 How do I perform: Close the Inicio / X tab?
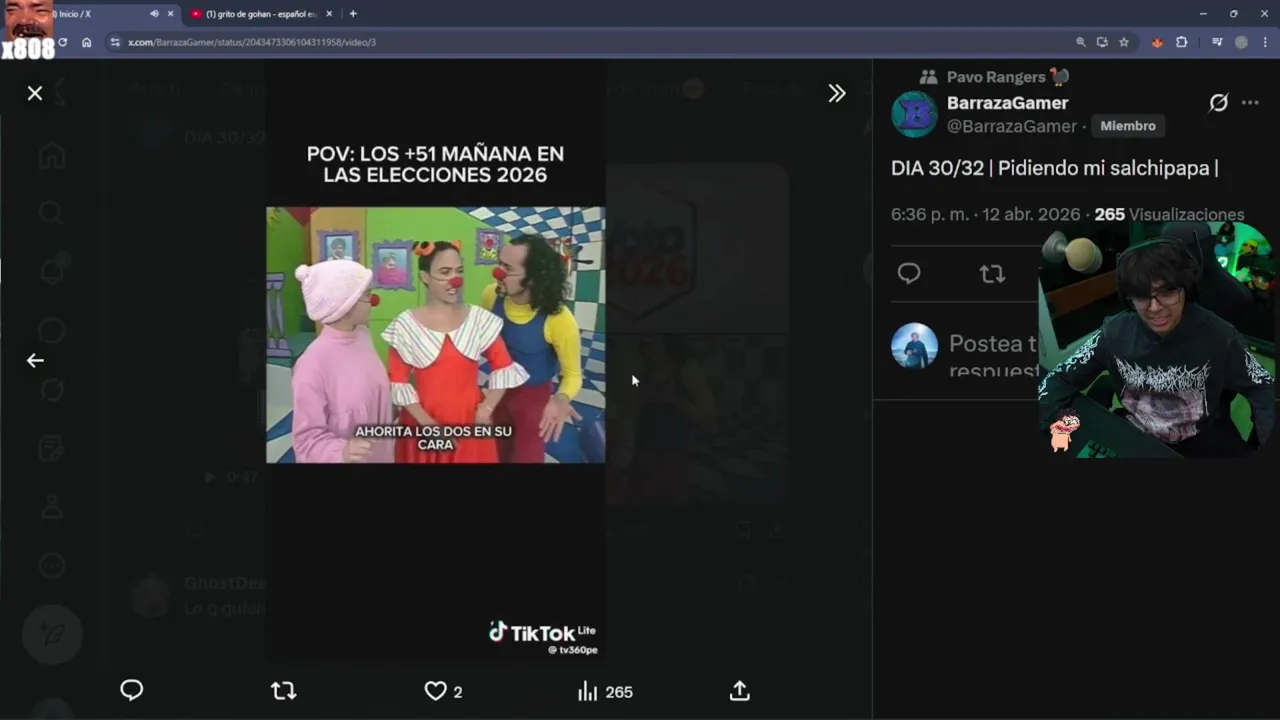(x=171, y=14)
